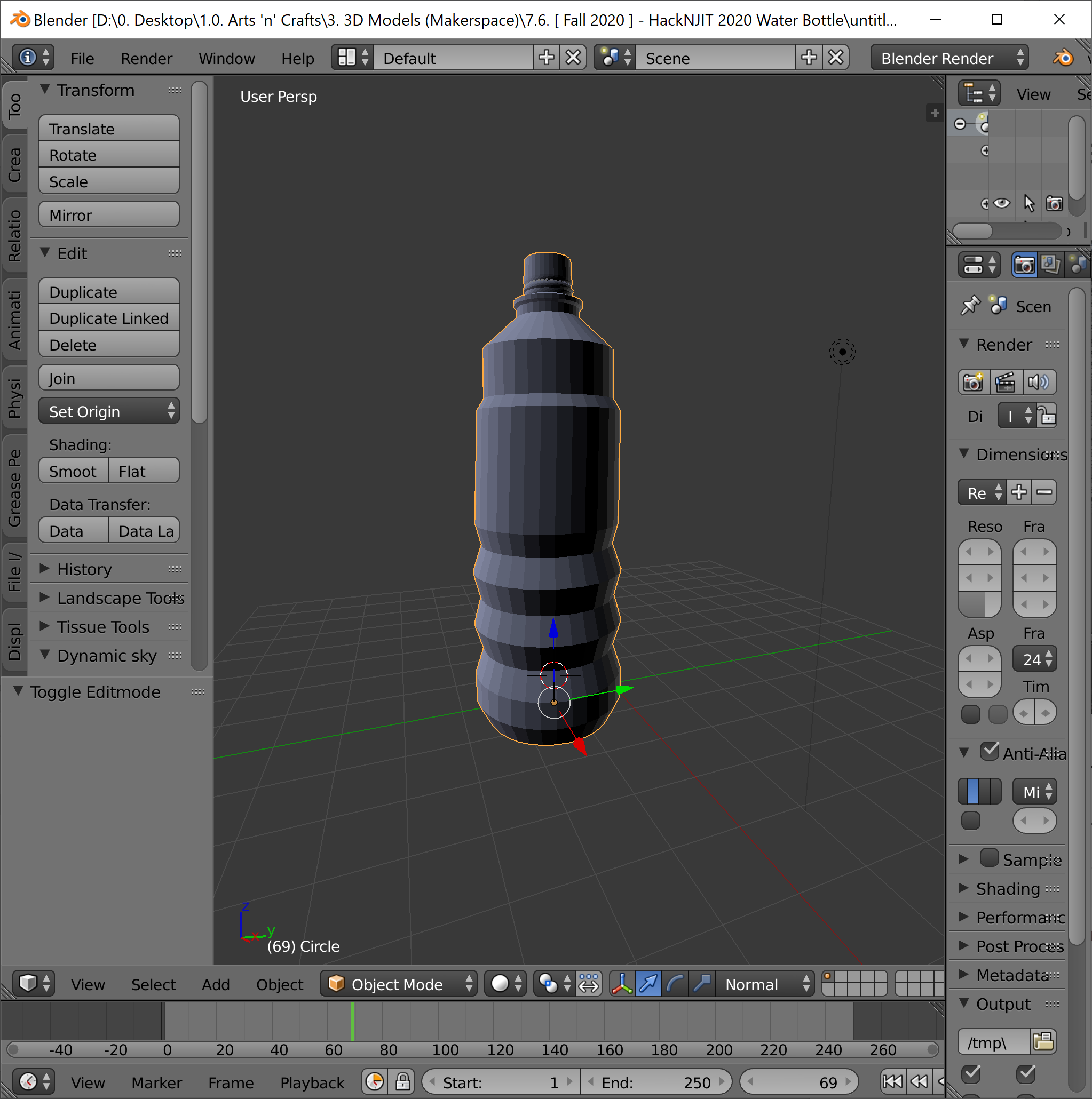1092x1099 pixels.
Task: Open output folder browse icon
Action: (x=1043, y=1042)
